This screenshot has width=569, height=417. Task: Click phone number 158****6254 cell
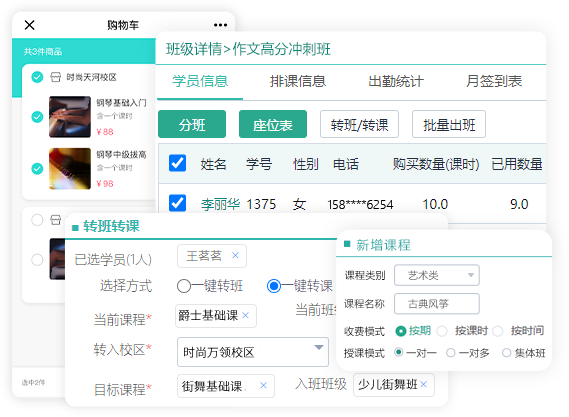[360, 204]
